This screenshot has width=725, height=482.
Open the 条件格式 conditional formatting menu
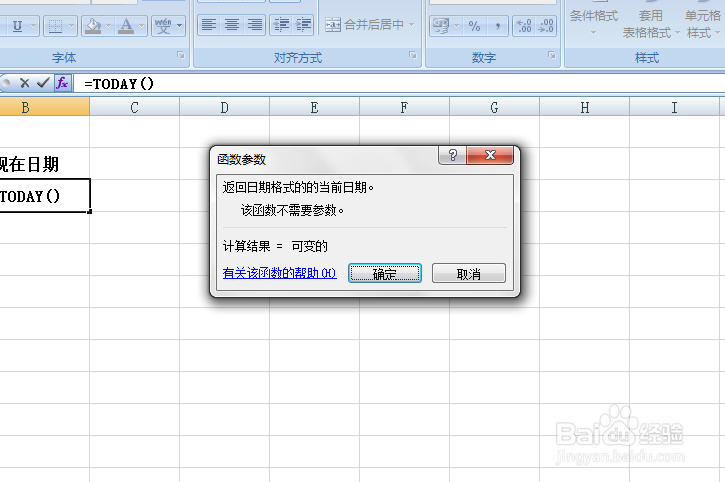click(594, 23)
